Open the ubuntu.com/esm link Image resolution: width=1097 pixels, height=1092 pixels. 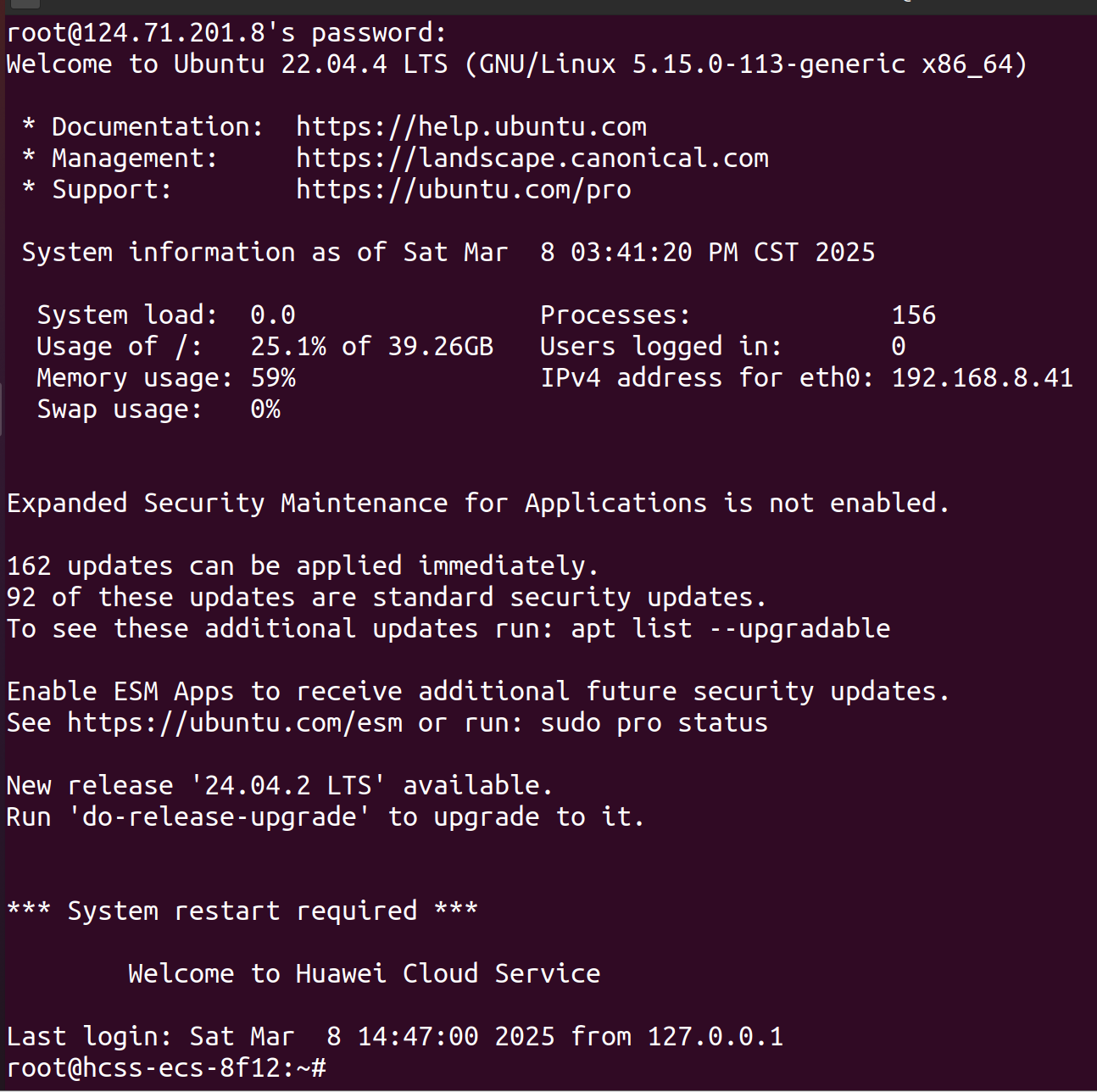[235, 723]
